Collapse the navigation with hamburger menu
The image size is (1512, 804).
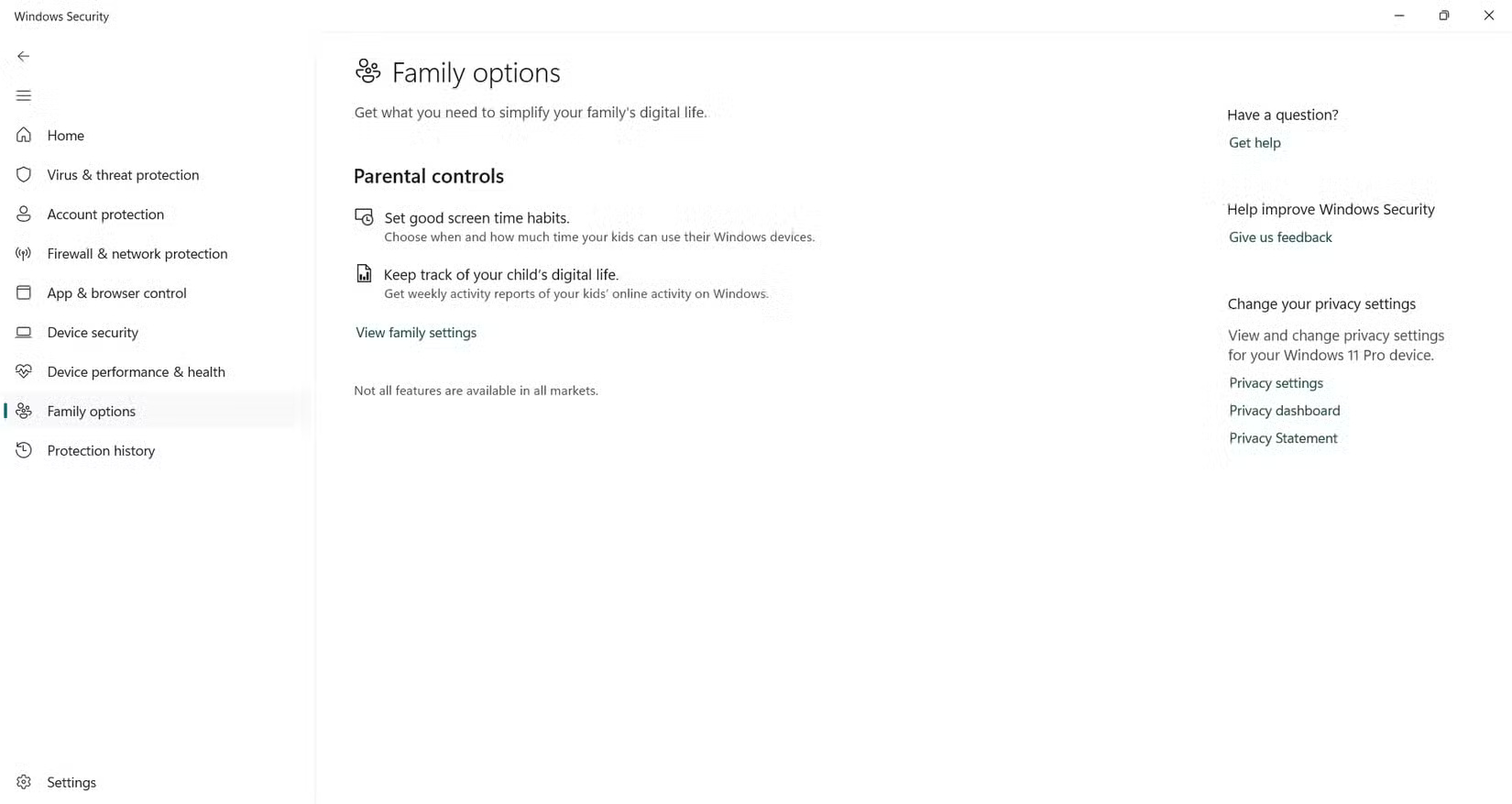(x=23, y=95)
